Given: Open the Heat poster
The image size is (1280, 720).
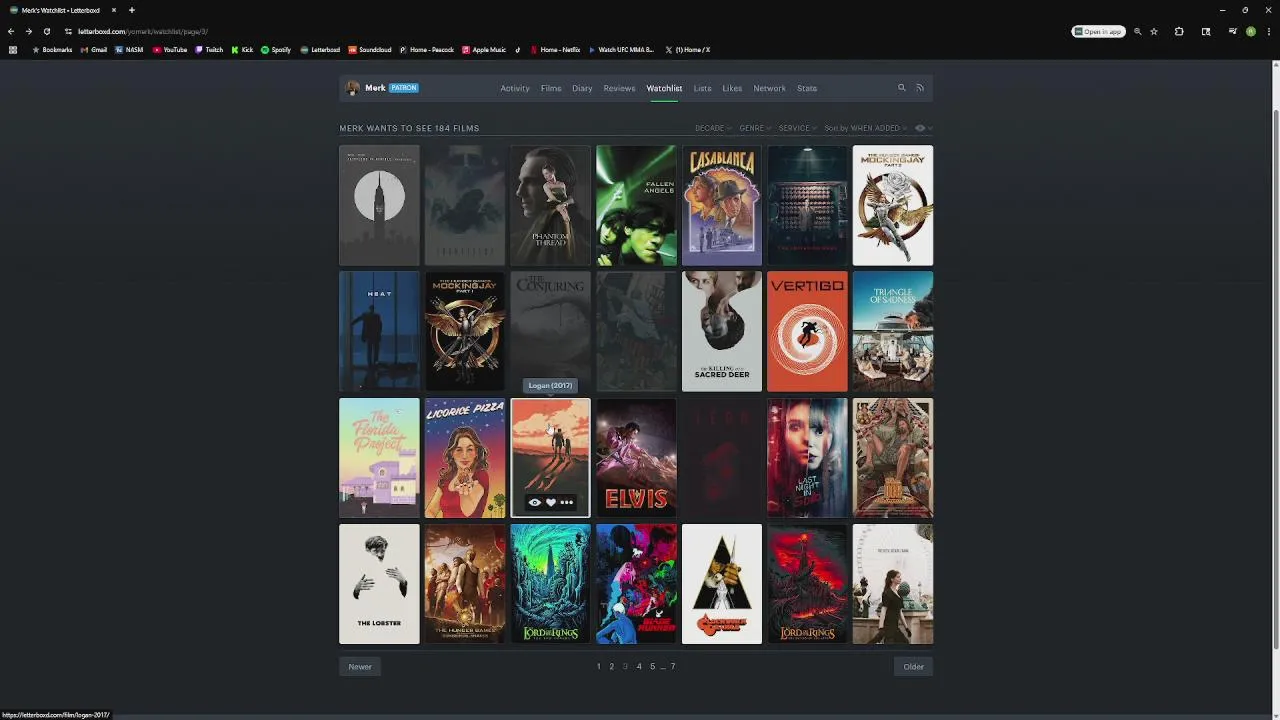Looking at the screenshot, I should tap(379, 331).
